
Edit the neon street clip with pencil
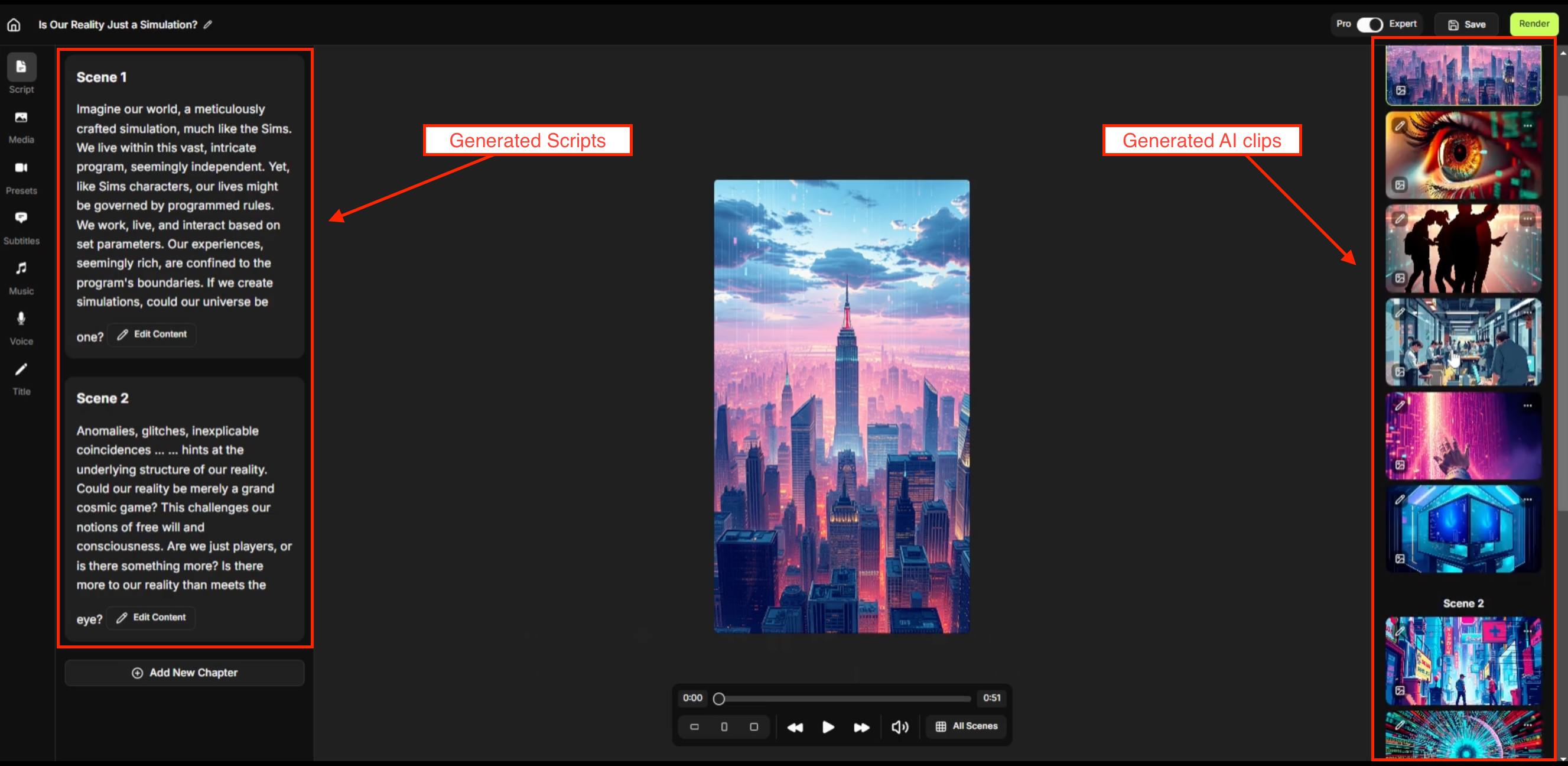tap(1400, 631)
